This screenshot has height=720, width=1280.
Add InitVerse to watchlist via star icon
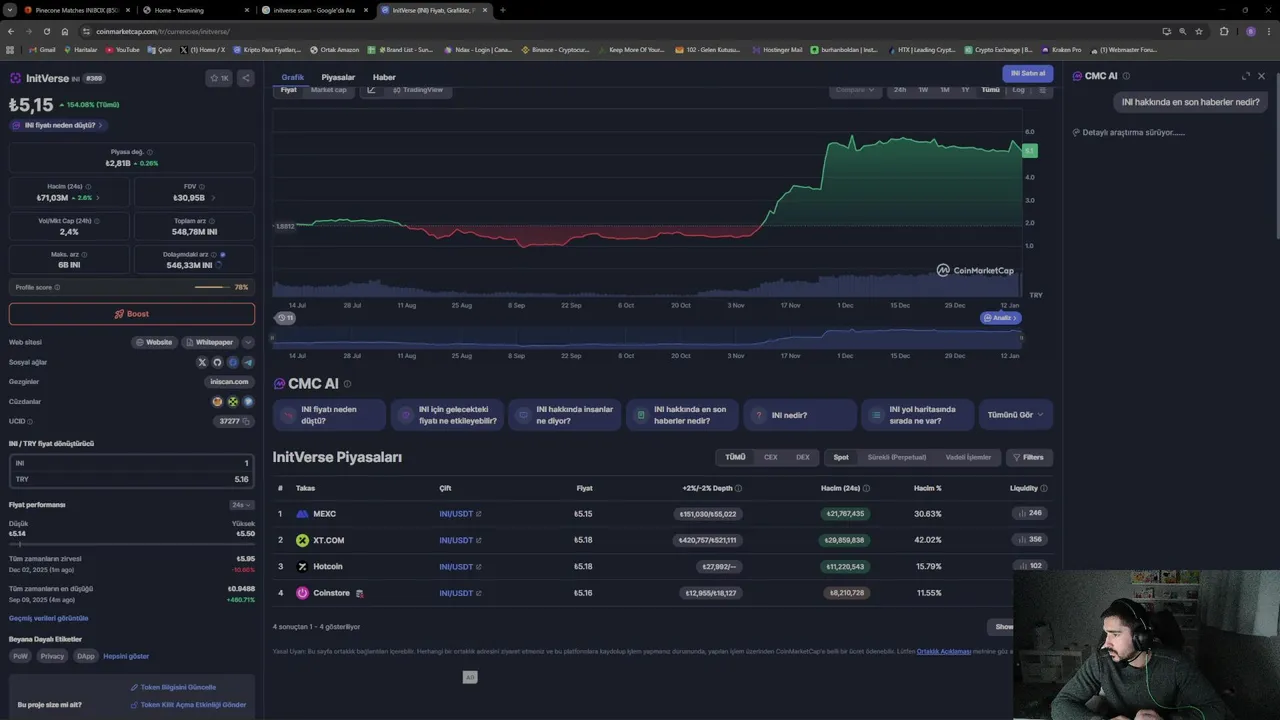pos(219,78)
